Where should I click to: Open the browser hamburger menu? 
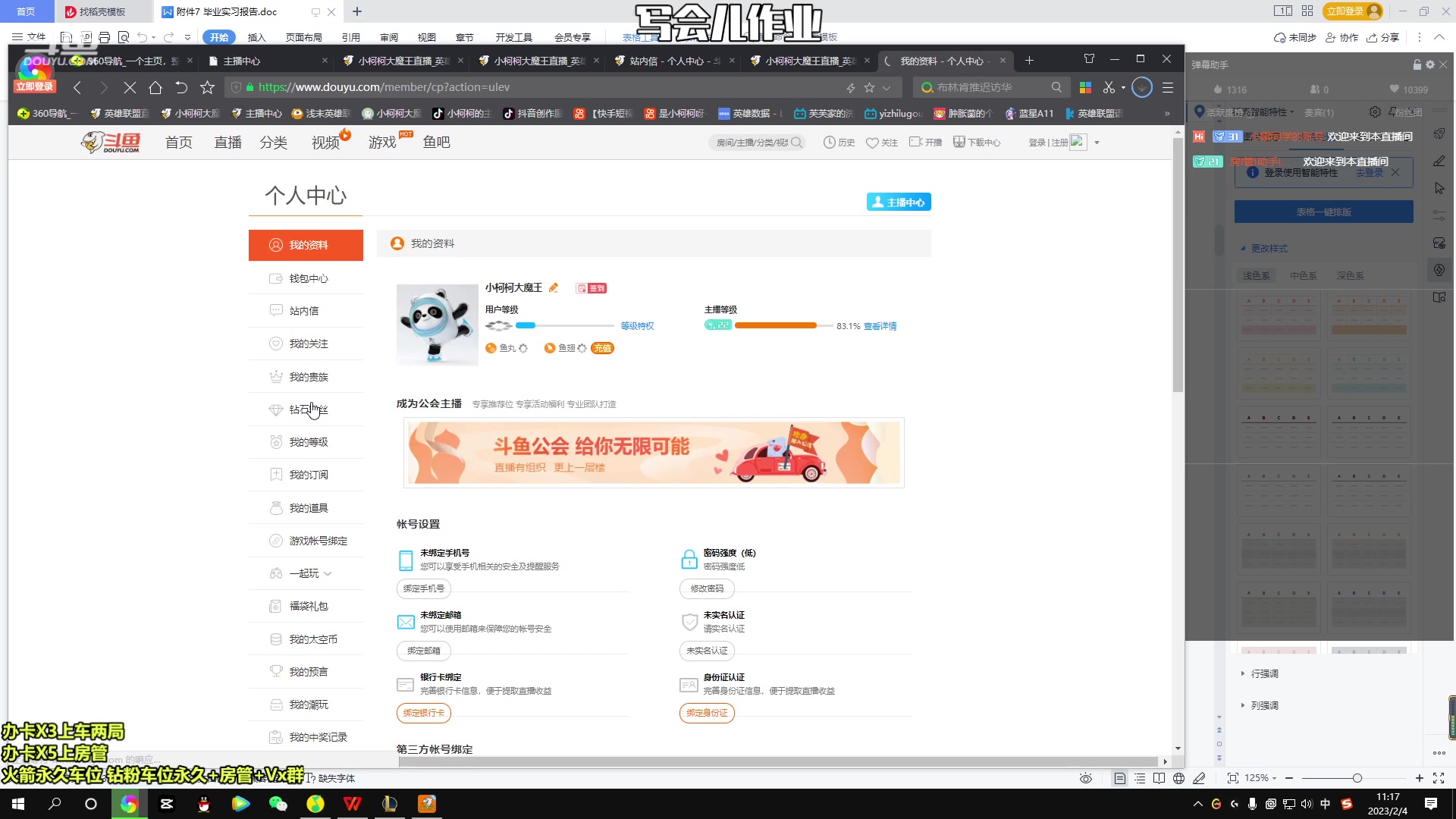pyautogui.click(x=1168, y=88)
